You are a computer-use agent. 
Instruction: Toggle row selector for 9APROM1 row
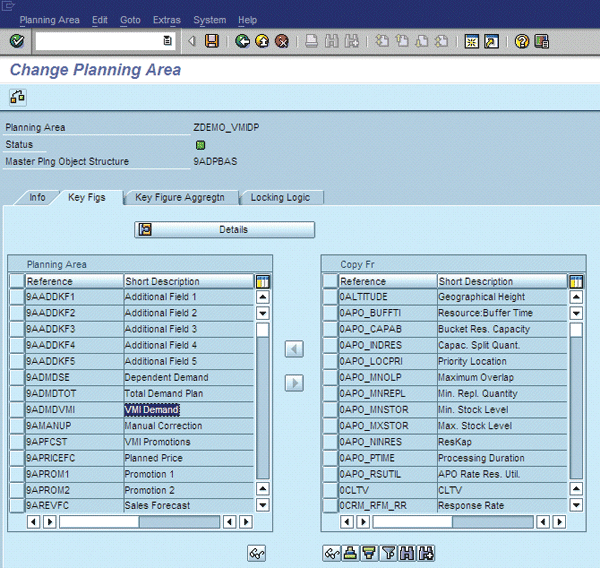[16, 474]
